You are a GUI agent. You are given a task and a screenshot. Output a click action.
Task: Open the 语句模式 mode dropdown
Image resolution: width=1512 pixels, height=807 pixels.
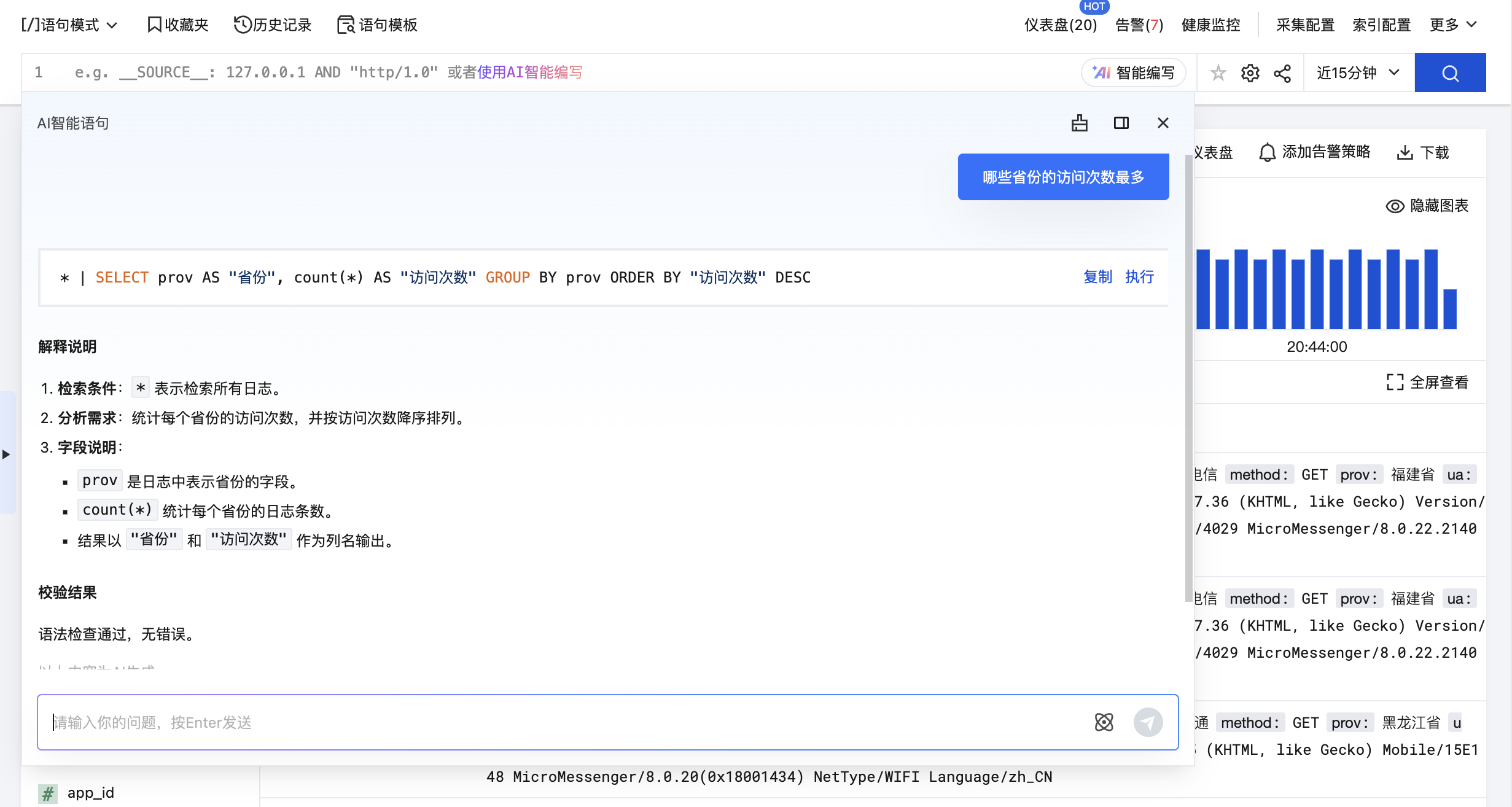(69, 25)
